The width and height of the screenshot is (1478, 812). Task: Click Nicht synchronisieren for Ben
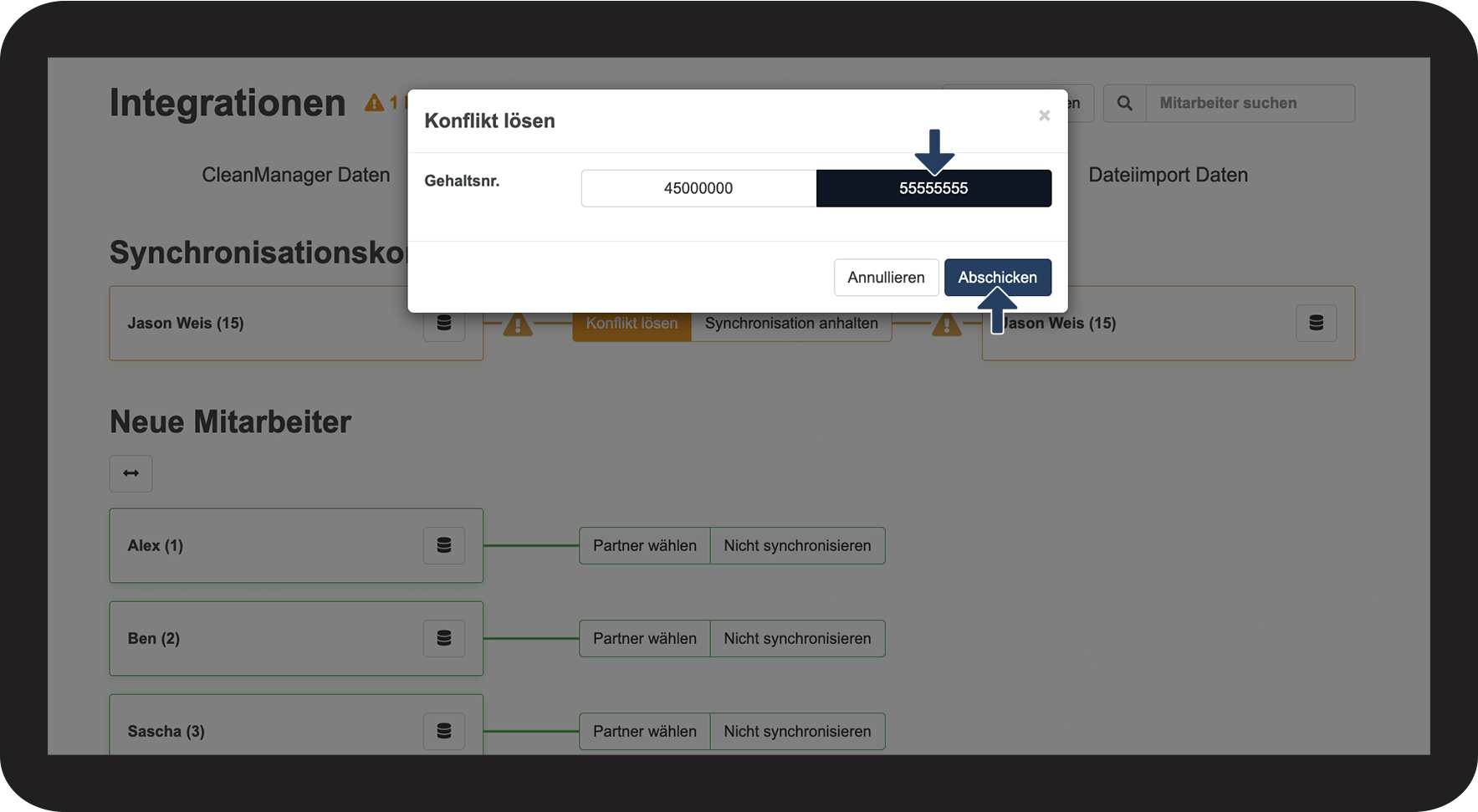(797, 638)
